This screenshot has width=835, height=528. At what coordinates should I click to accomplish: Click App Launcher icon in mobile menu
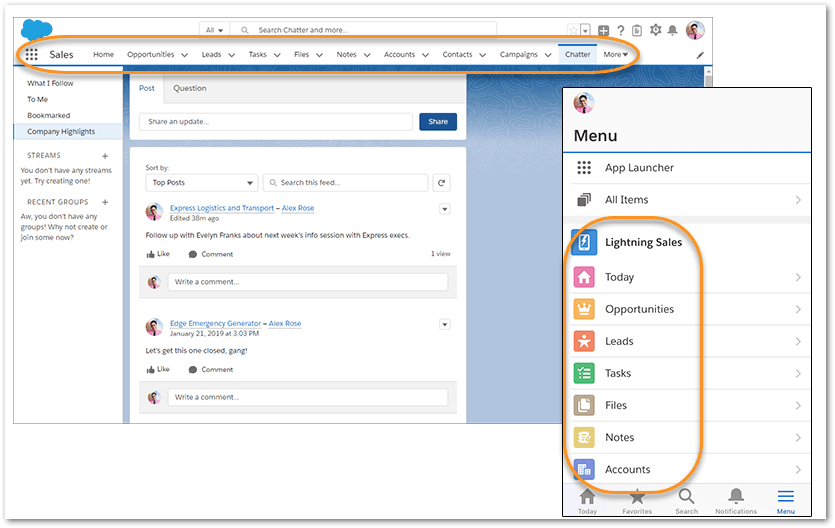click(x=584, y=168)
